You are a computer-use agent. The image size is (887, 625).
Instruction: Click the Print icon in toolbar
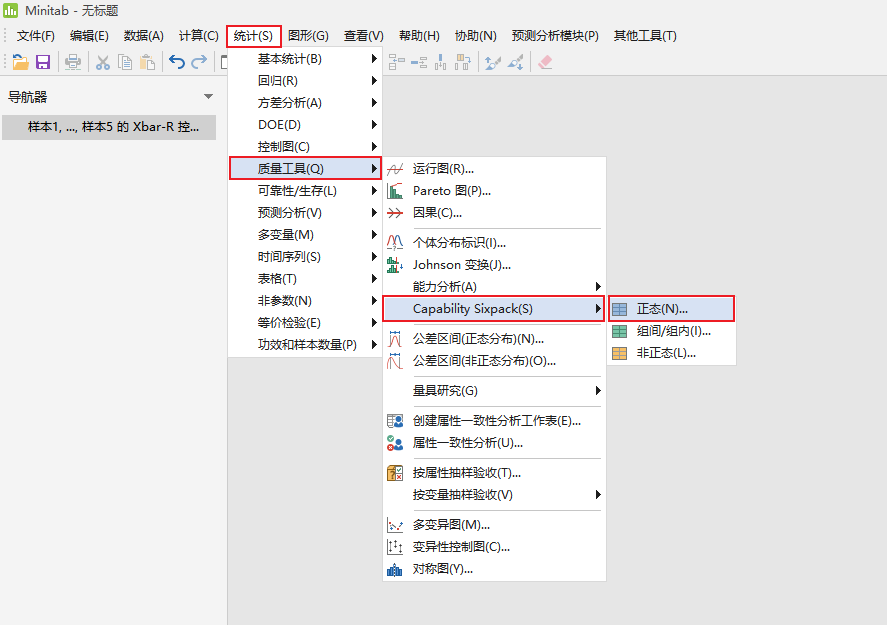coord(73,62)
